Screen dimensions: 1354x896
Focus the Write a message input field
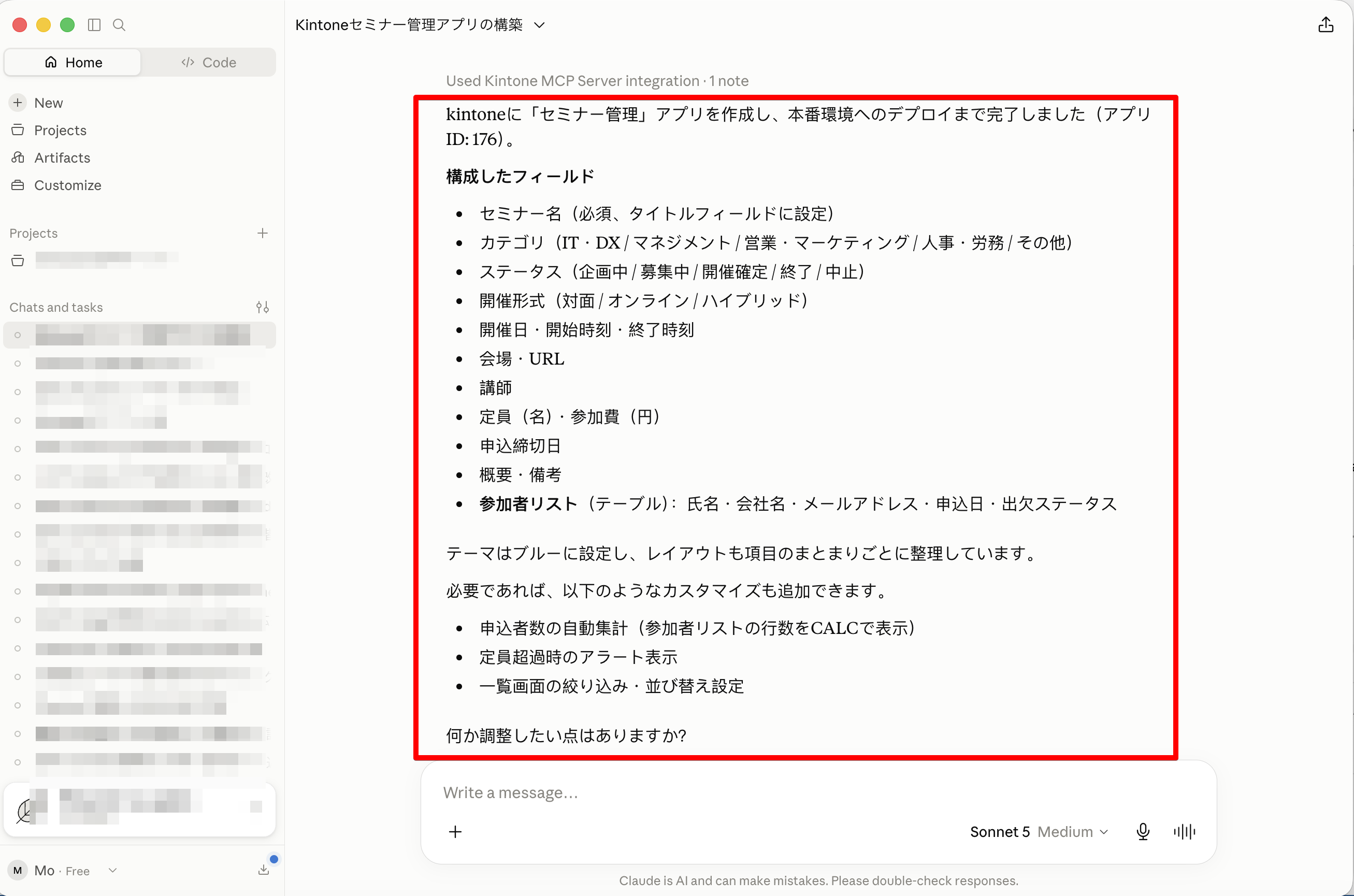[818, 793]
